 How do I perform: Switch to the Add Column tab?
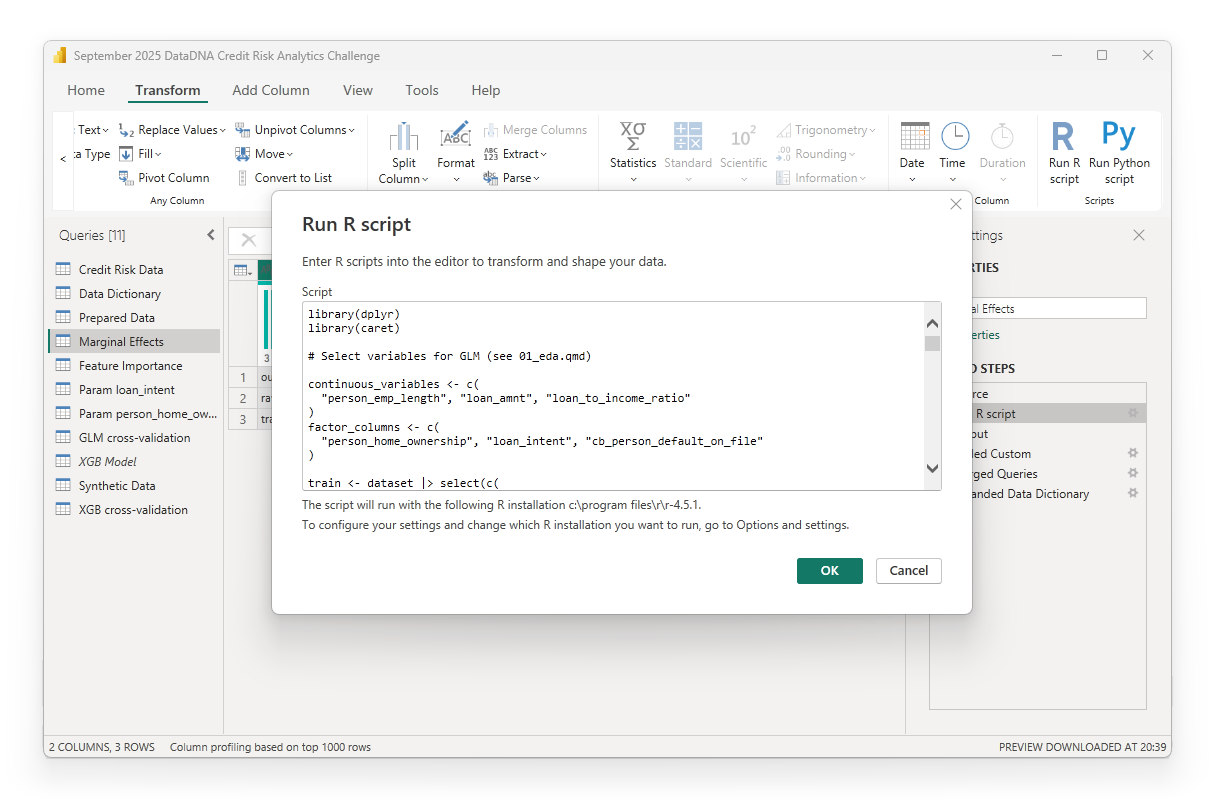point(271,90)
